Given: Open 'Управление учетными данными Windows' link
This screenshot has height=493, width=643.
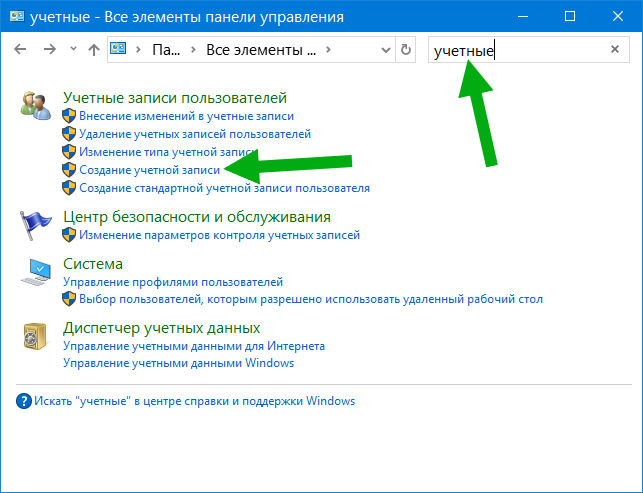Looking at the screenshot, I should [x=178, y=363].
